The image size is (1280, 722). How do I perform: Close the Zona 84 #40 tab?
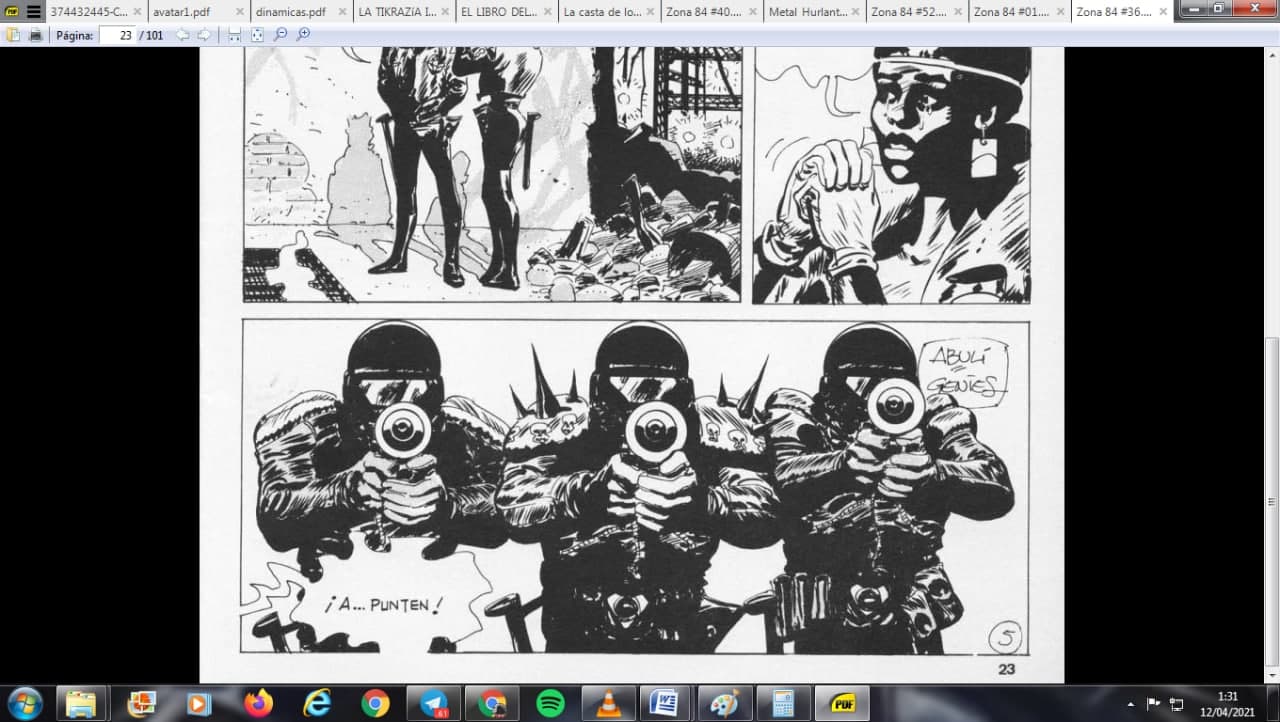[x=753, y=13]
